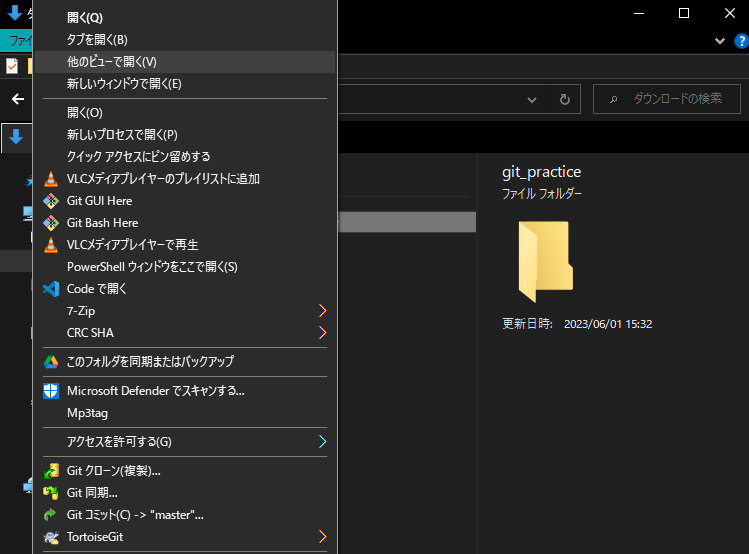Click Microsoft Defender shield icon
The width and height of the screenshot is (749, 554).
51,391
